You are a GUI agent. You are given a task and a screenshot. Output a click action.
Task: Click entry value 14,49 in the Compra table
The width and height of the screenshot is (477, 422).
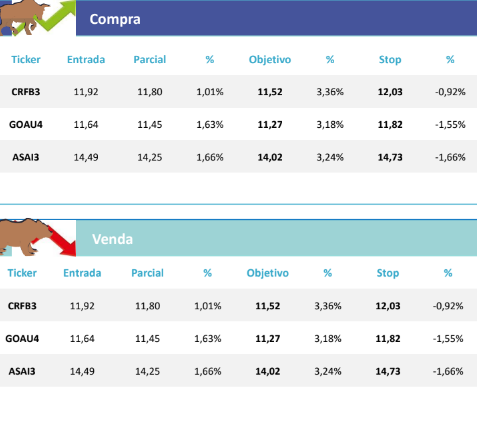click(86, 157)
